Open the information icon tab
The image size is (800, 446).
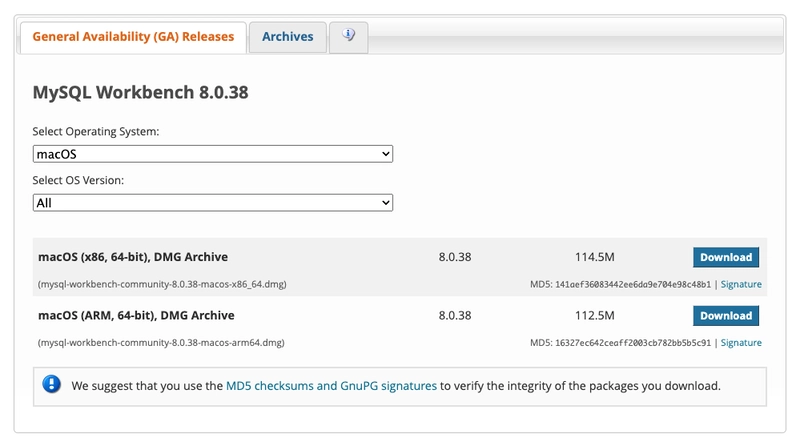[x=348, y=37]
